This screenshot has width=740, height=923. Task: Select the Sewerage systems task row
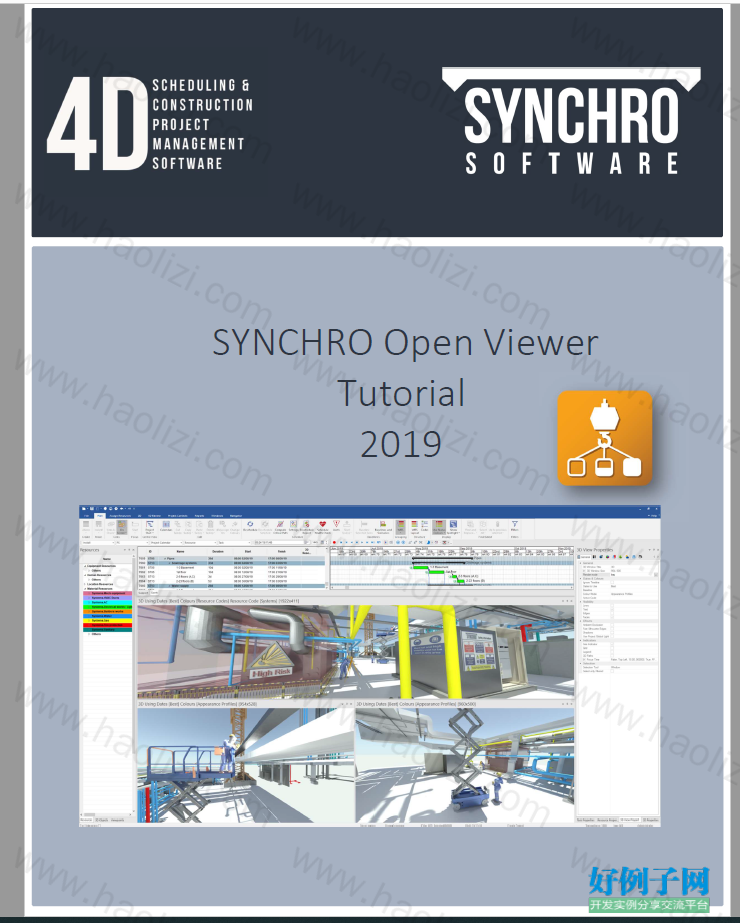232,563
